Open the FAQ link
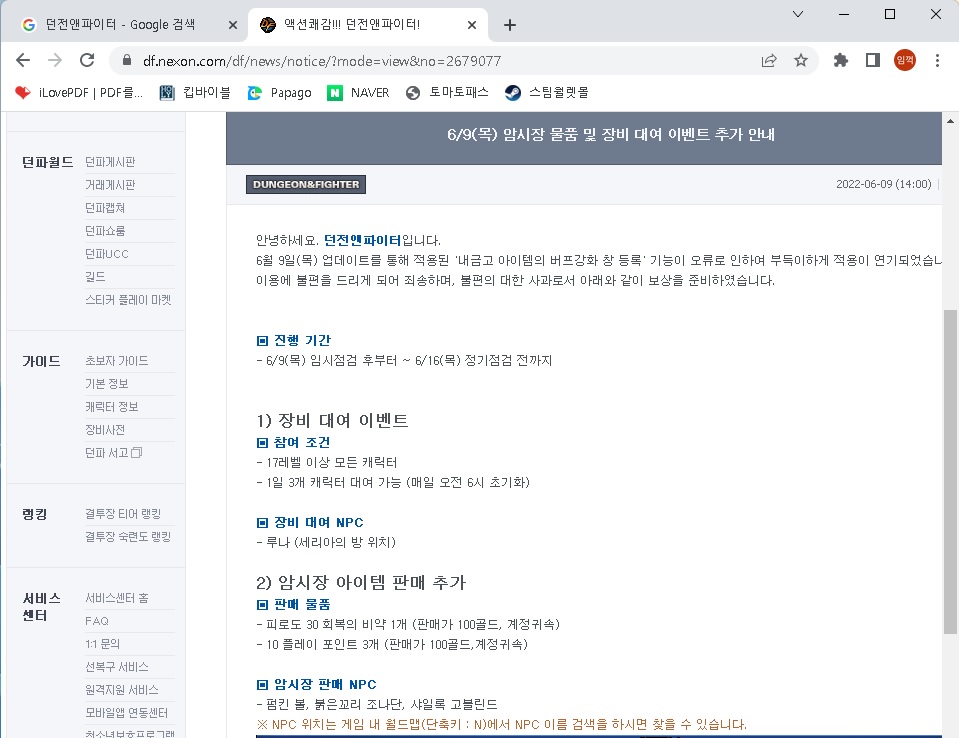This screenshot has width=959, height=738. coord(97,621)
